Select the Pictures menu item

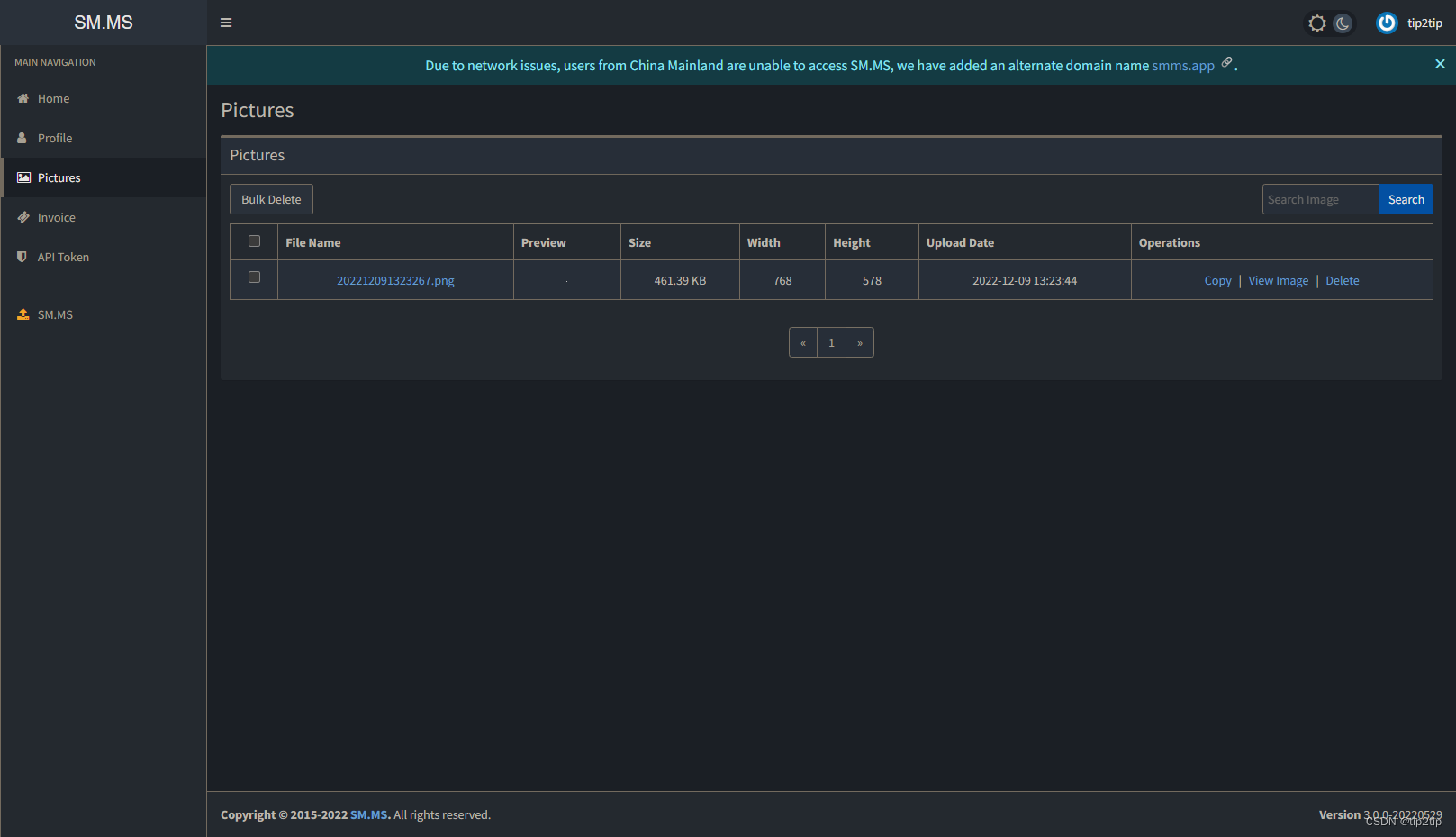click(104, 177)
